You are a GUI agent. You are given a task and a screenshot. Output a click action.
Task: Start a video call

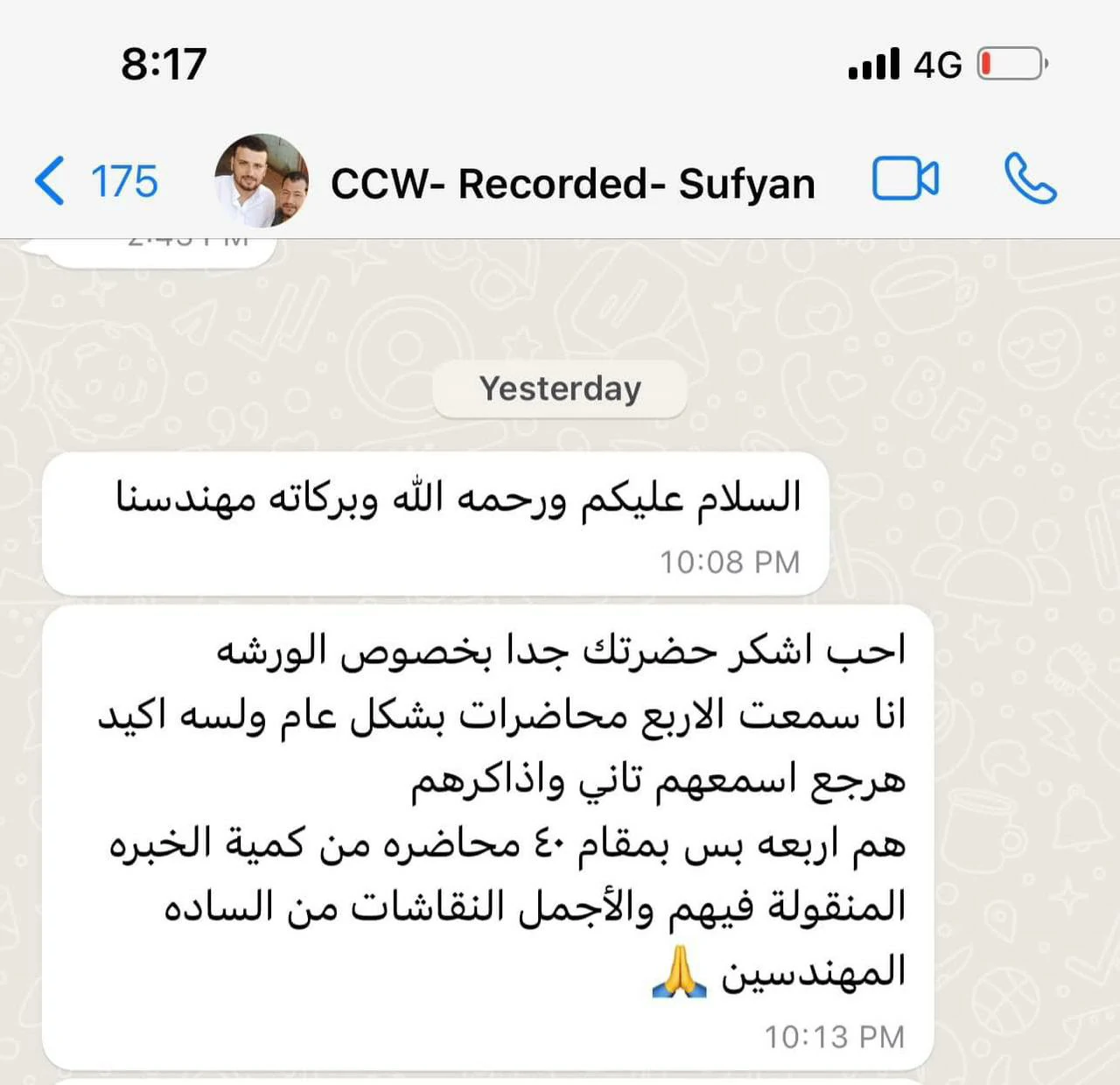(906, 179)
